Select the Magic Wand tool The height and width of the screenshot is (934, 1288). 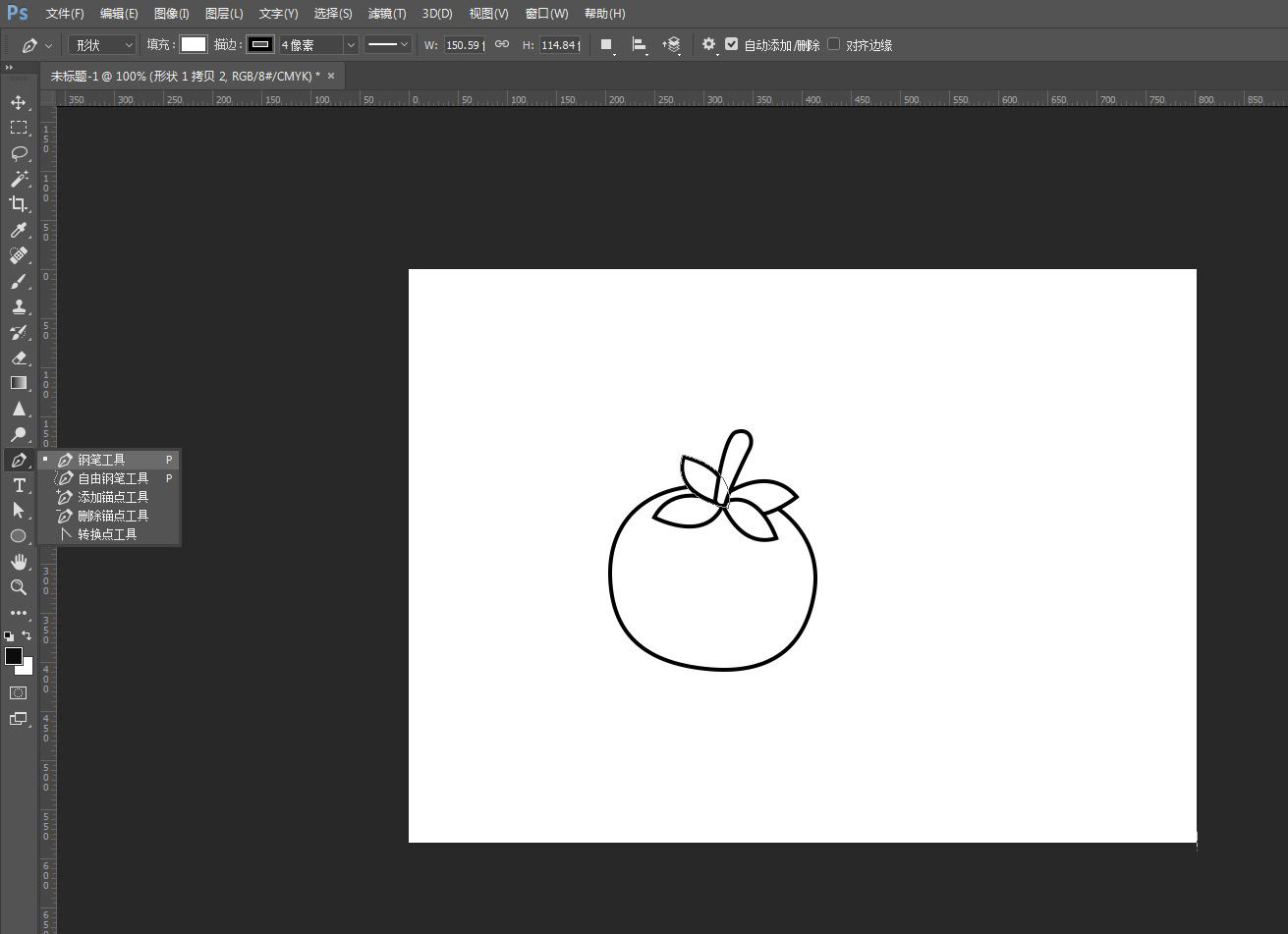(18, 179)
